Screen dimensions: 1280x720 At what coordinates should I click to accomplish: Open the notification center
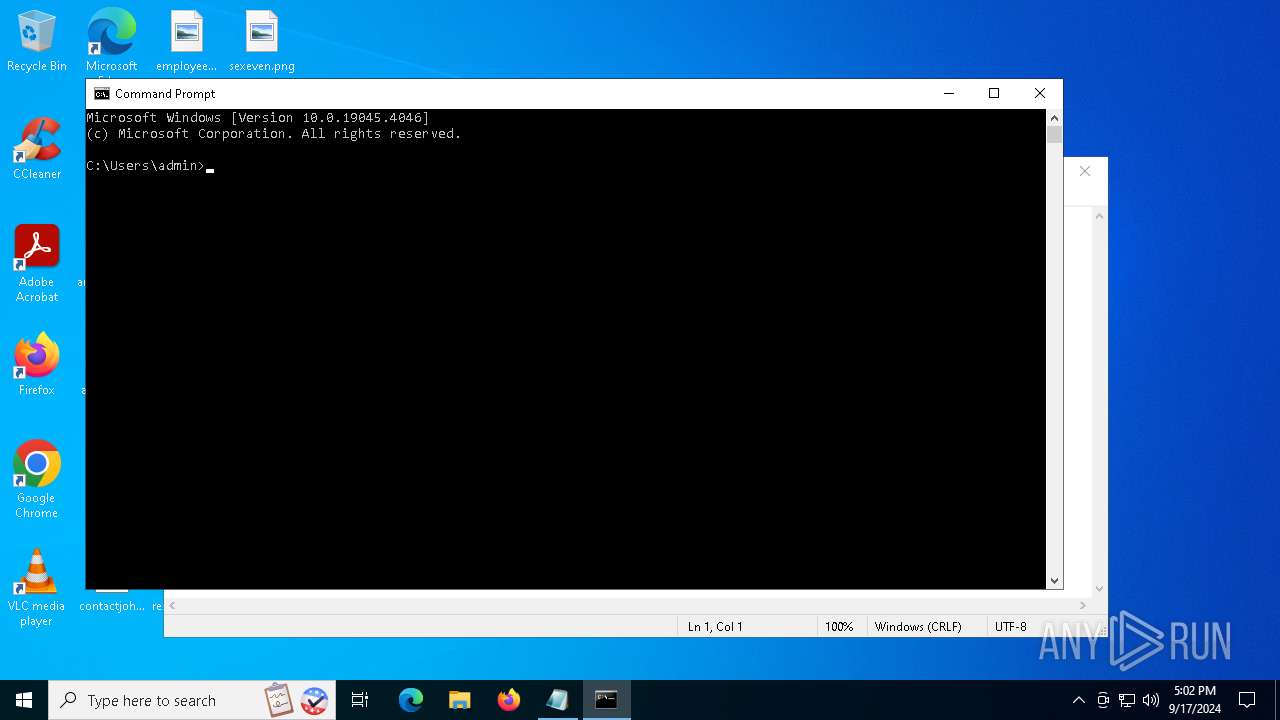coord(1247,700)
